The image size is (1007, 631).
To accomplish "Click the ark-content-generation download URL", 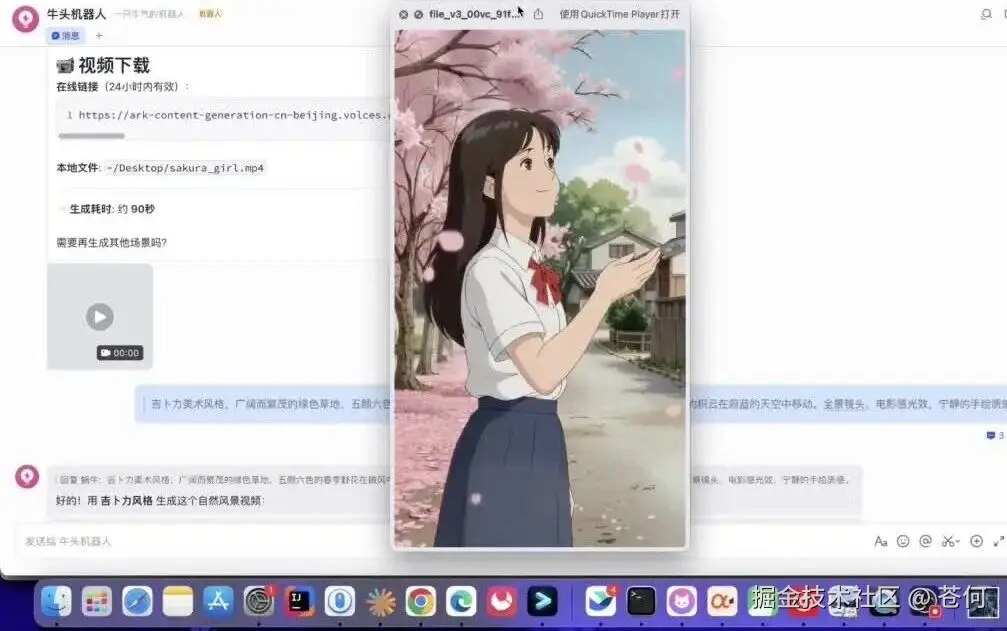I will pos(234,115).
